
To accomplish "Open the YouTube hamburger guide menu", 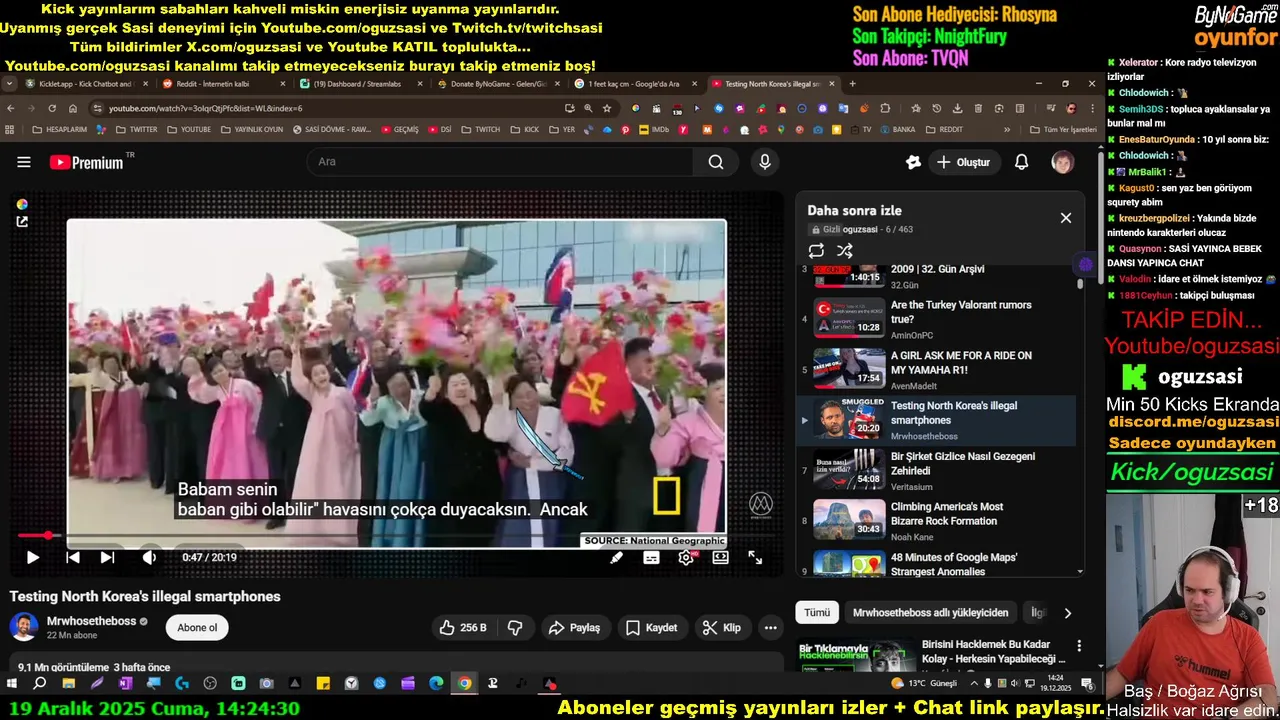I will [x=24, y=162].
